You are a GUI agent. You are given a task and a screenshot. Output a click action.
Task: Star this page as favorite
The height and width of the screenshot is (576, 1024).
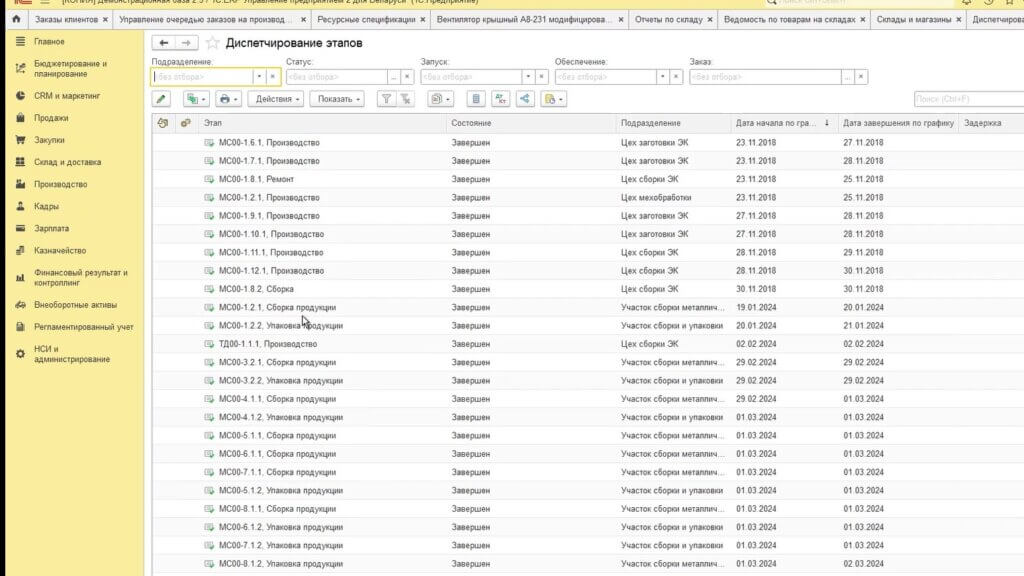tap(212, 43)
